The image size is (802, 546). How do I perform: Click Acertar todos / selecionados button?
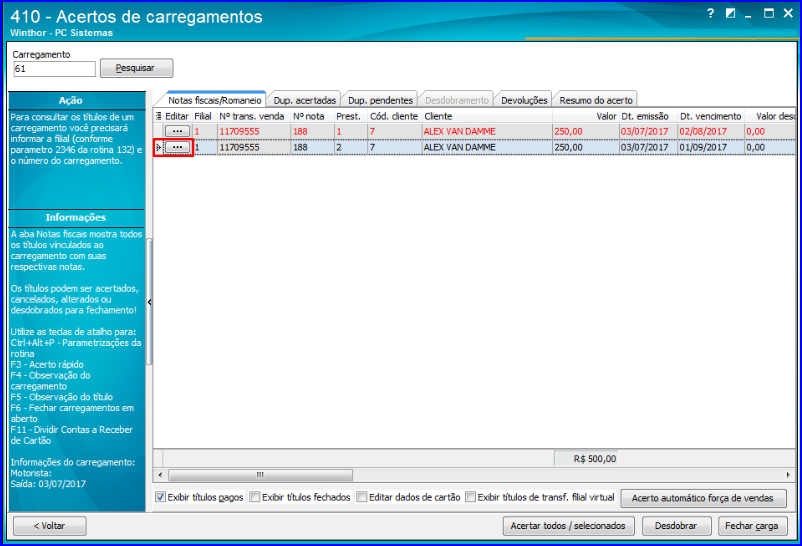[x=568, y=526]
